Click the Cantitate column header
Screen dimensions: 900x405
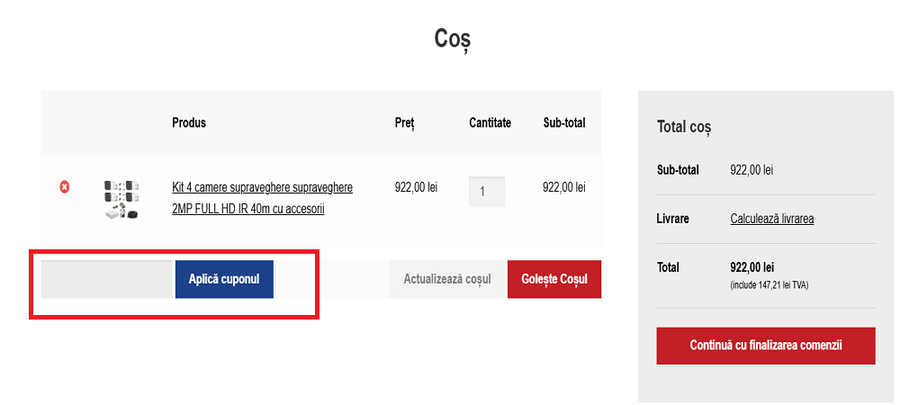tap(490, 123)
